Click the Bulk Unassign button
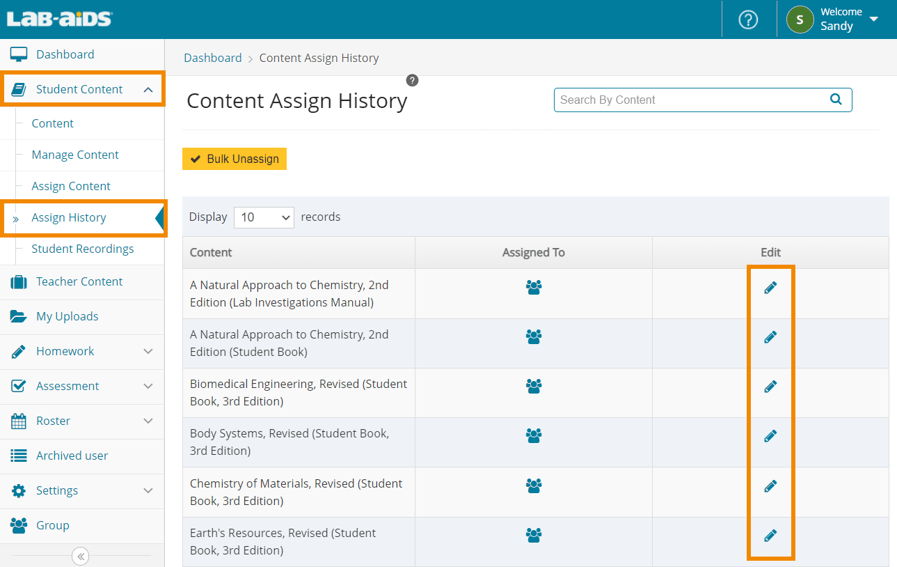 tap(234, 159)
